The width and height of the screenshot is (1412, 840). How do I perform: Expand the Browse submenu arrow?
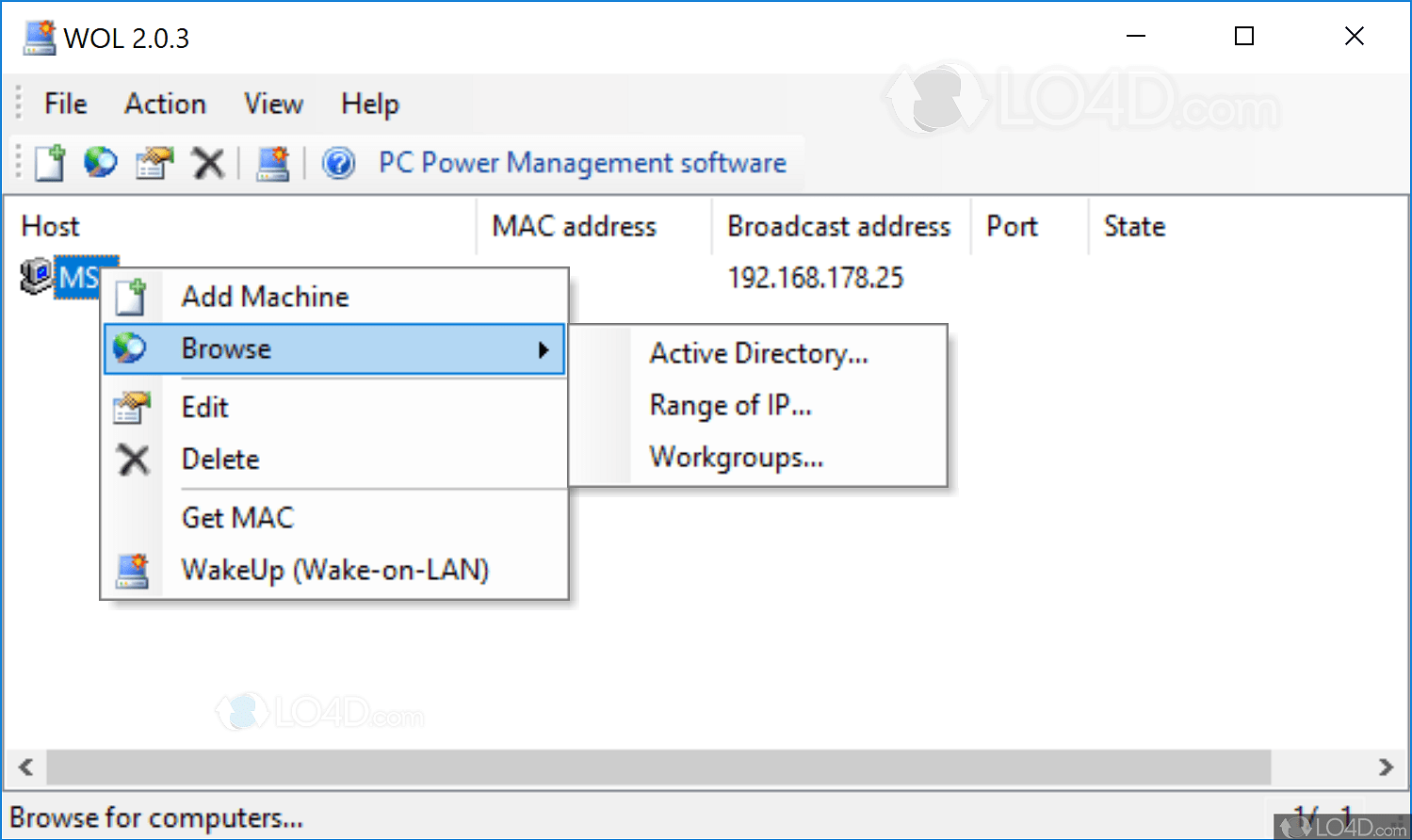click(x=544, y=349)
